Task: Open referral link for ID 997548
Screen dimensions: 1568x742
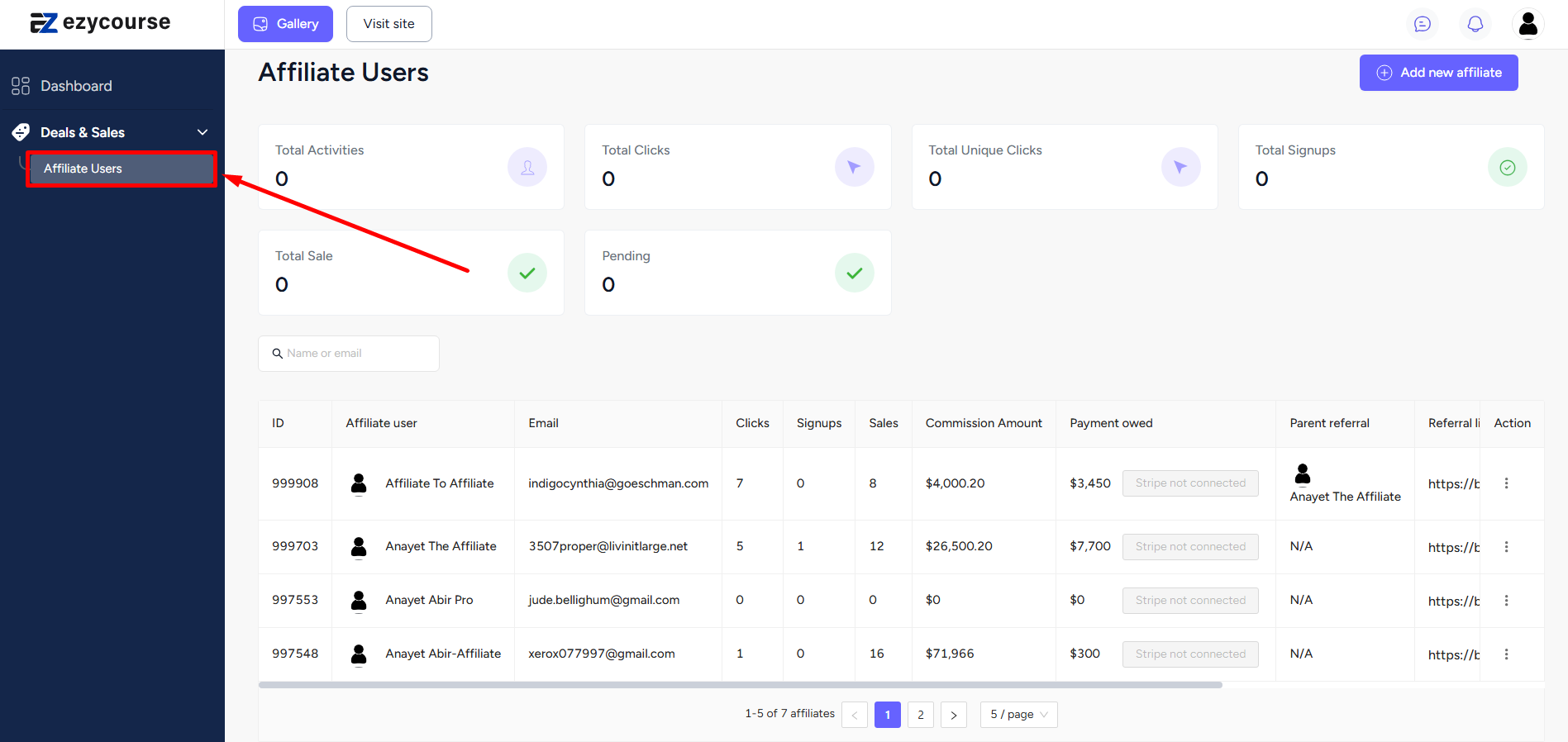Action: [x=1454, y=655]
